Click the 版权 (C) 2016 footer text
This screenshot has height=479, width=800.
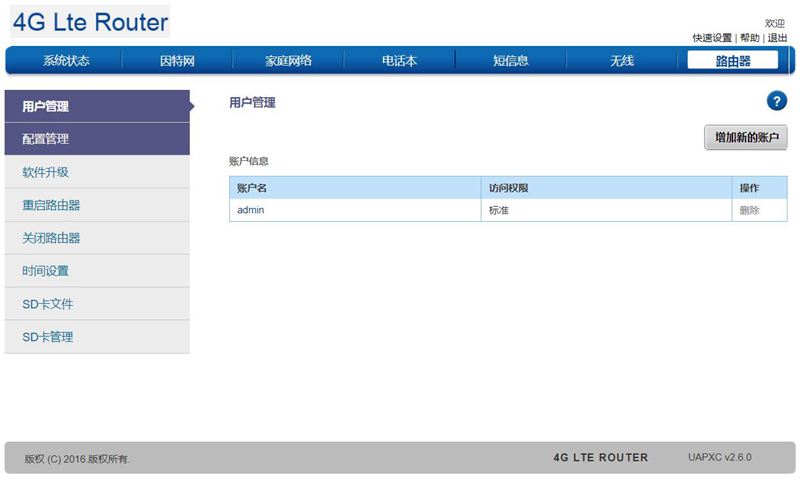[77, 459]
